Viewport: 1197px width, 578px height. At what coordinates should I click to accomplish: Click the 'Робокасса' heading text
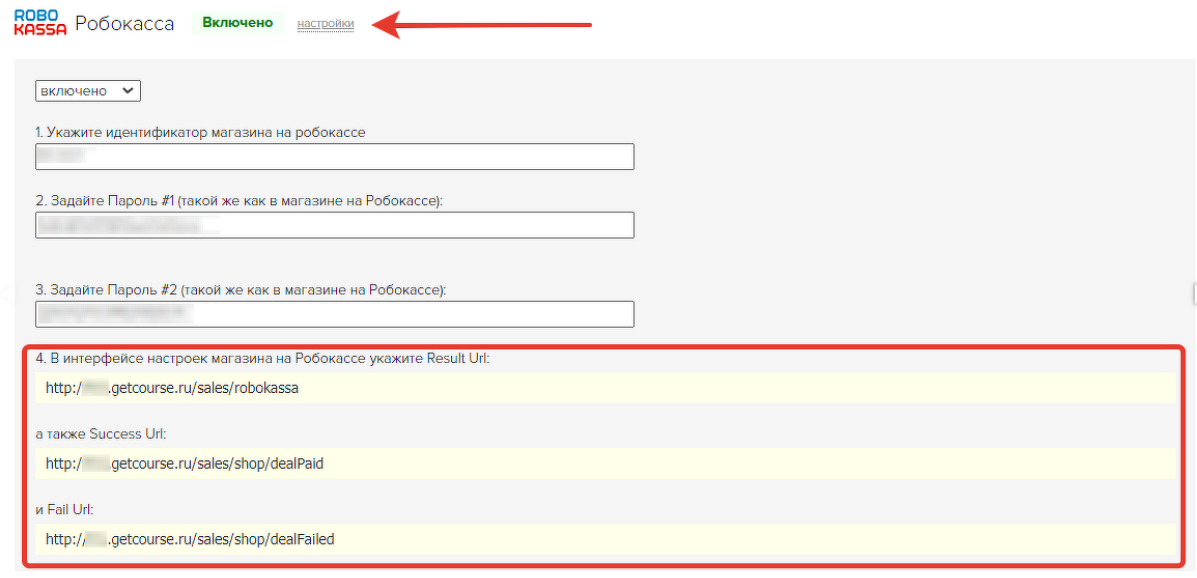tap(124, 24)
